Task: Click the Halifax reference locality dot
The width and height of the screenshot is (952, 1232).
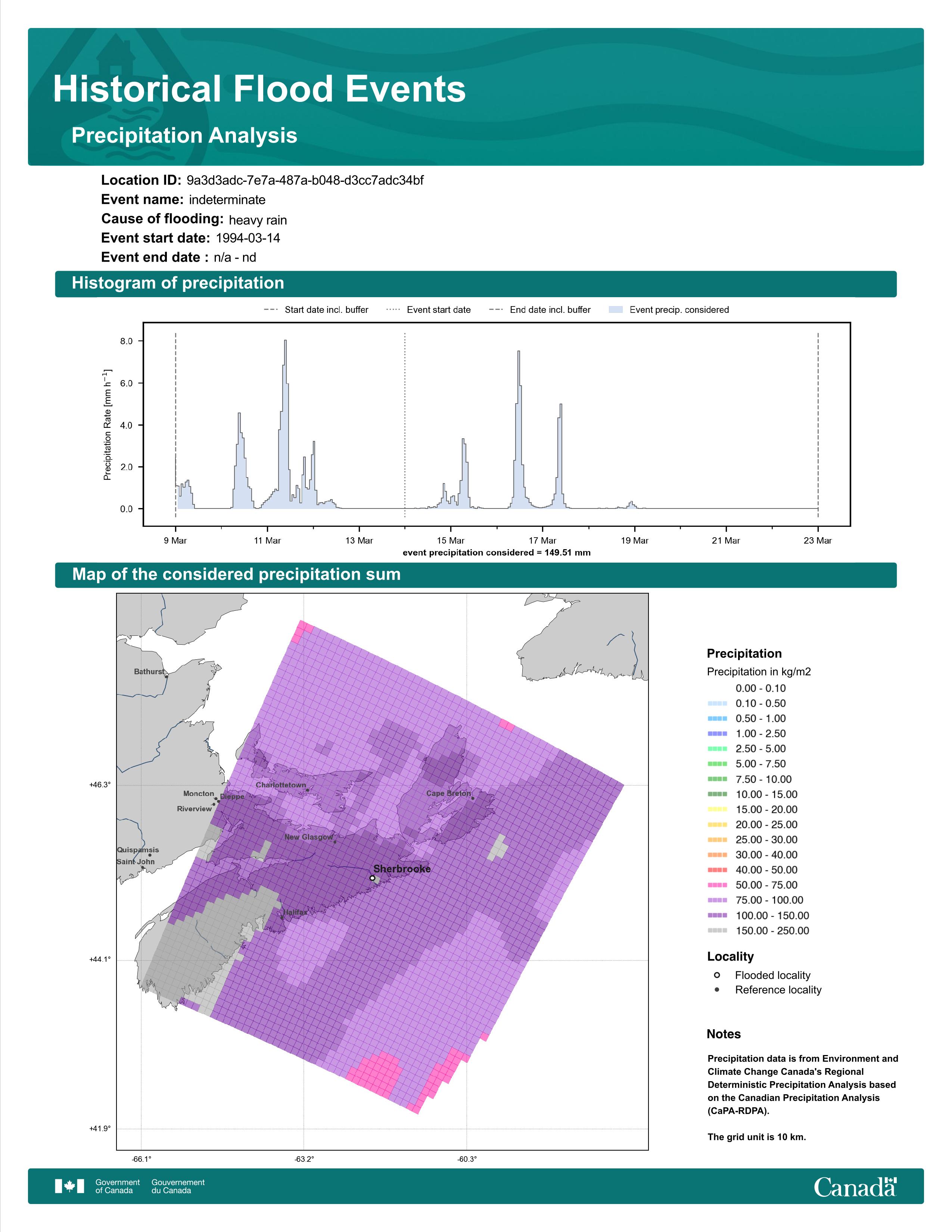Action: [282, 918]
